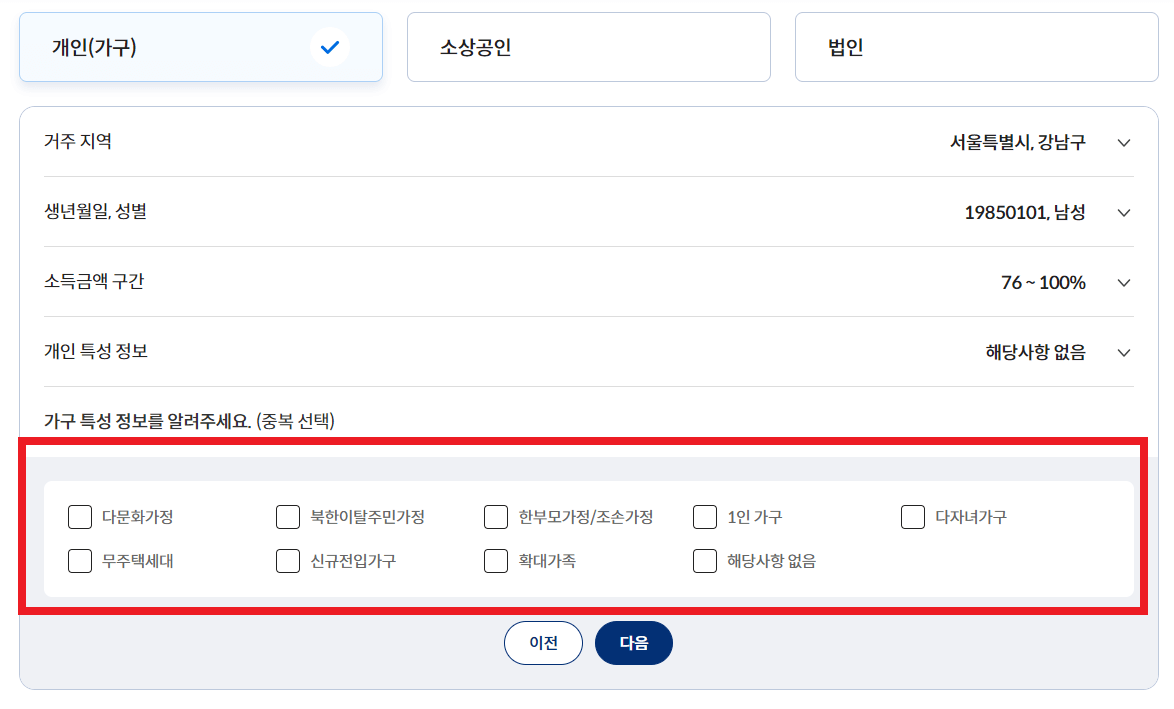Select 한부모가정/조손가정

(x=496, y=517)
